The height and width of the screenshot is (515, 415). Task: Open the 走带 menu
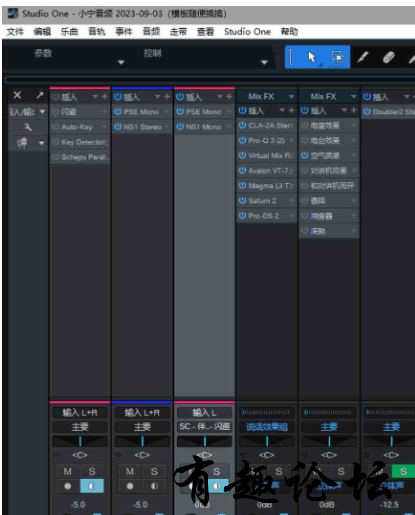(x=178, y=32)
